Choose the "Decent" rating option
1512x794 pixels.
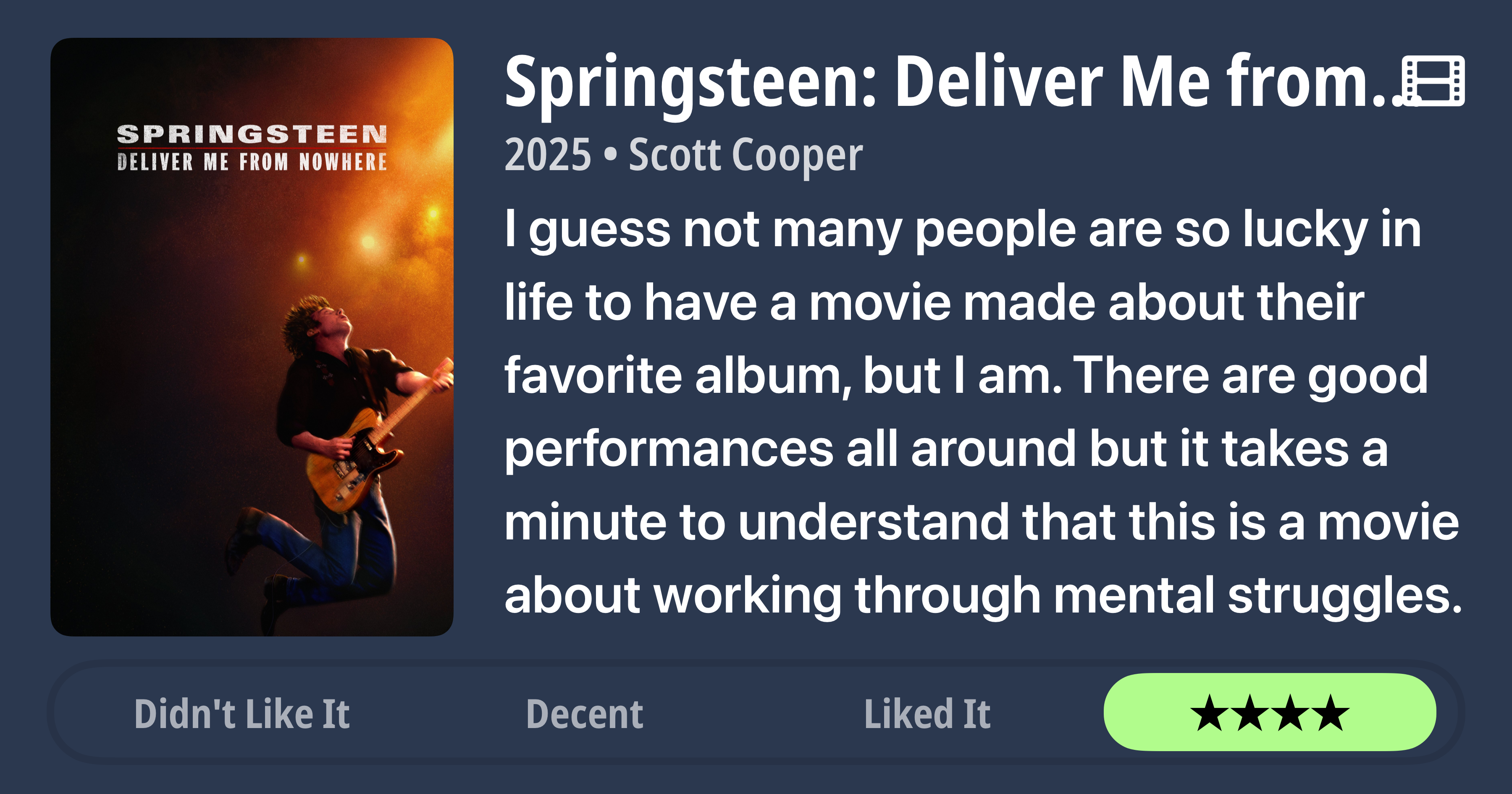point(585,714)
